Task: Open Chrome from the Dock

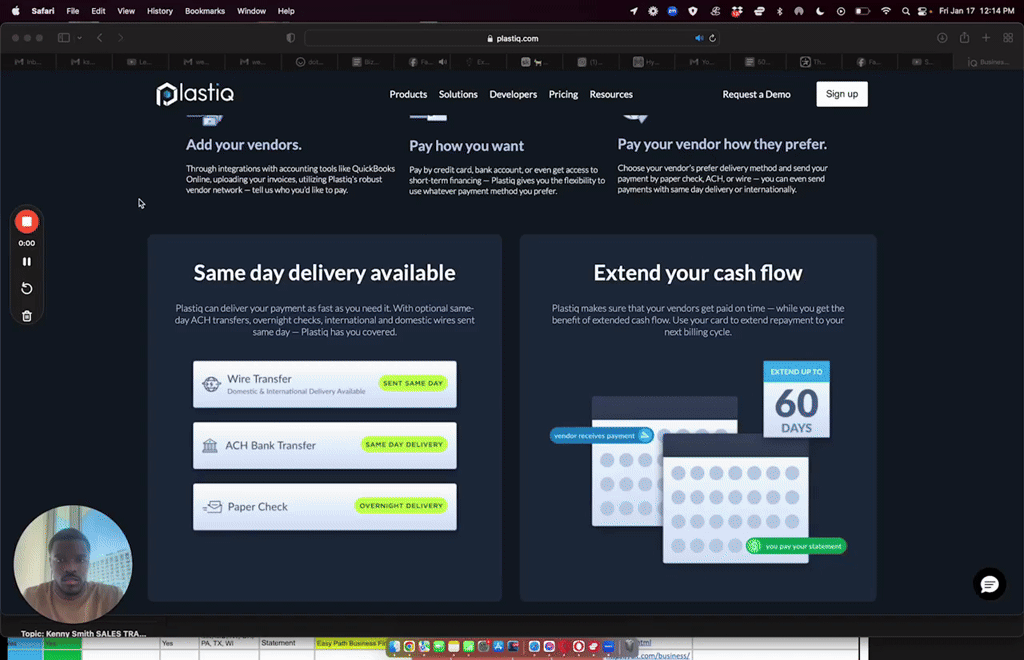Action: (409, 646)
